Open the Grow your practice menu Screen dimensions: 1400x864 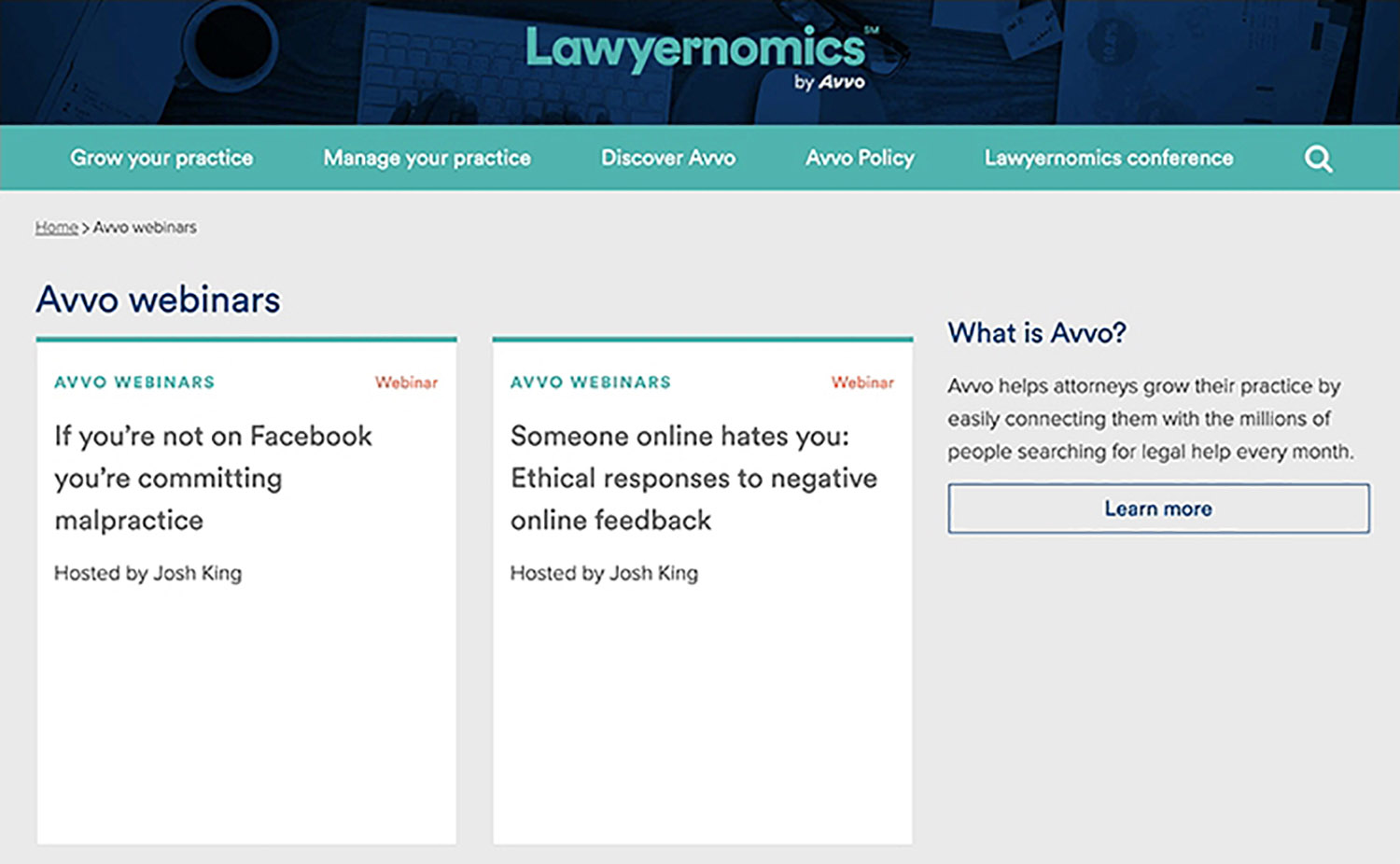click(x=161, y=158)
